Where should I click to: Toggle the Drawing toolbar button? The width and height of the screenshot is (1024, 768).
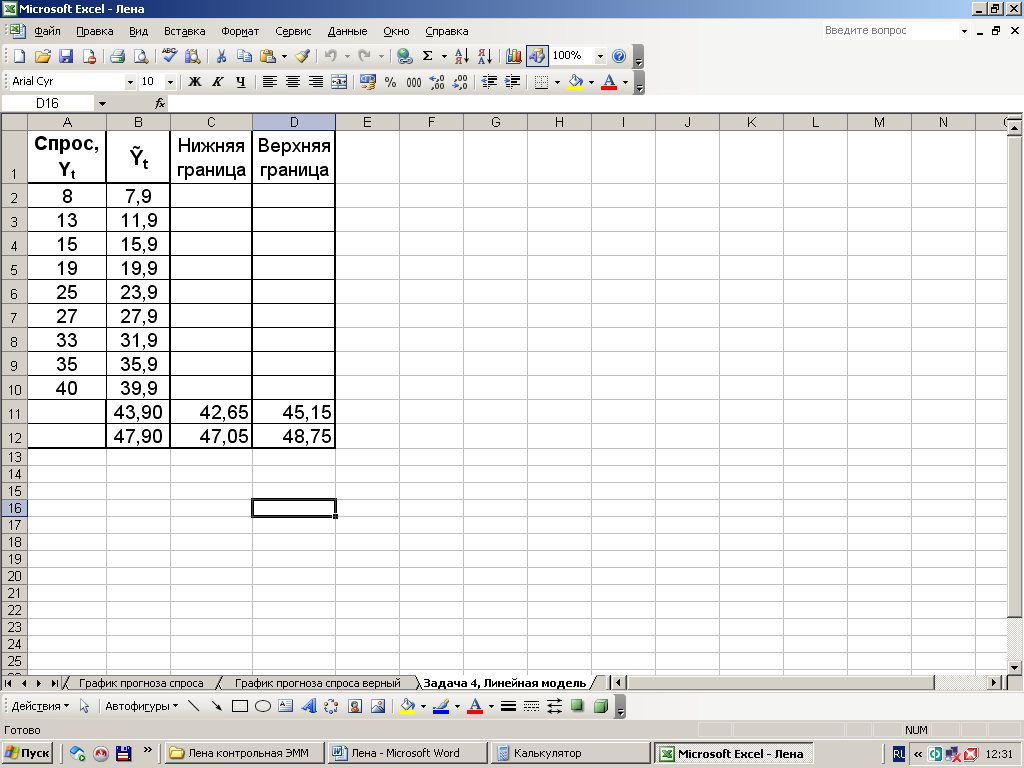coord(537,56)
